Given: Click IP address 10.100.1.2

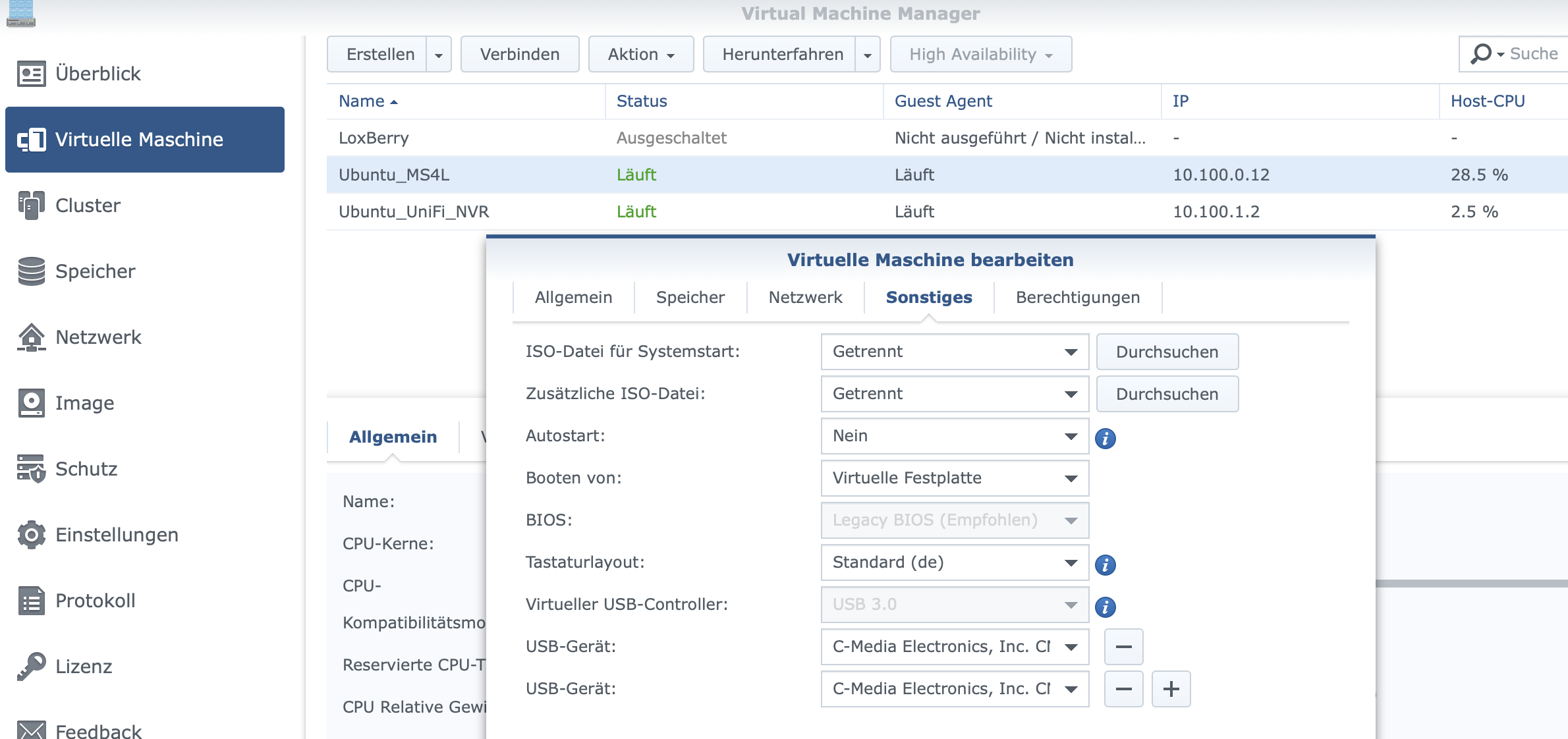Looking at the screenshot, I should pyautogui.click(x=1216, y=212).
